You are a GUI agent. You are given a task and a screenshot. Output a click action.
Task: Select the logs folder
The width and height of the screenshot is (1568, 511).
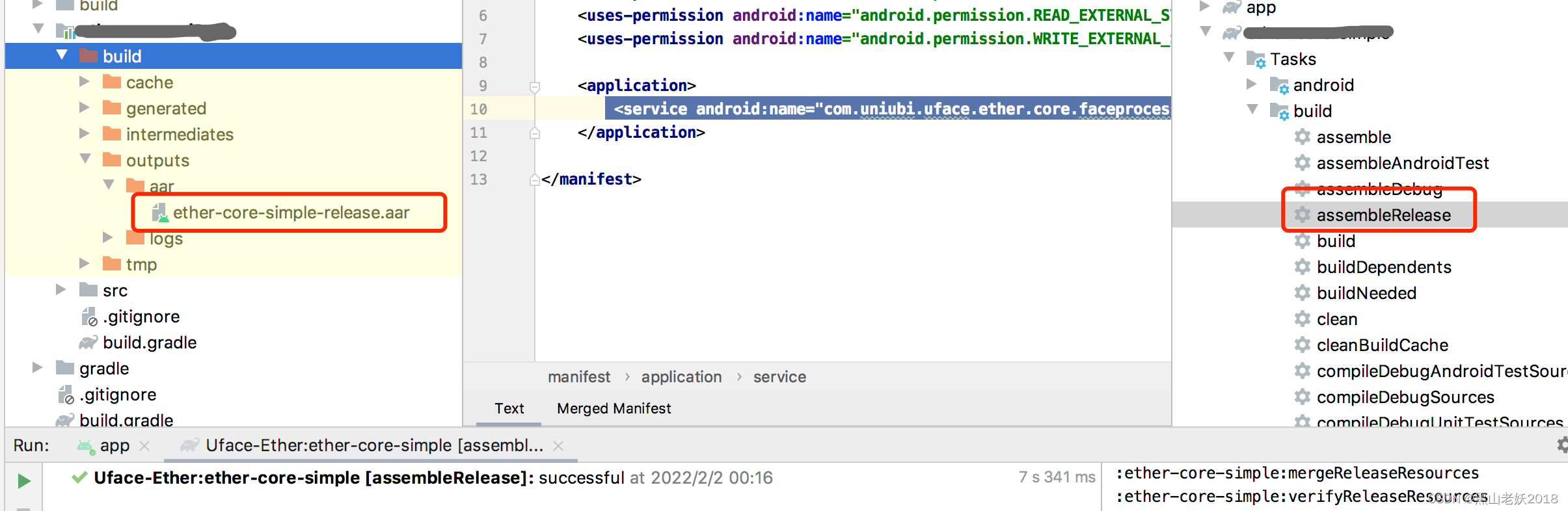coord(166,239)
